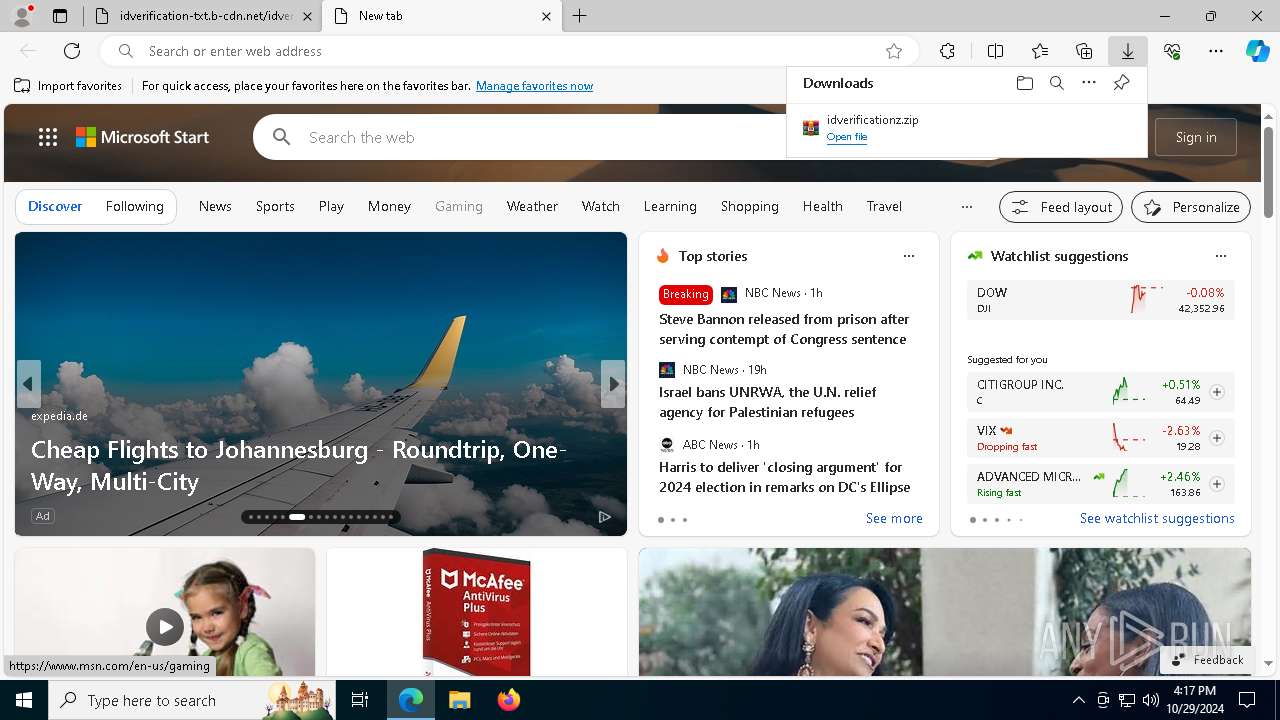
Task: Click See watchlist suggestions link
Action: coord(1157,518)
